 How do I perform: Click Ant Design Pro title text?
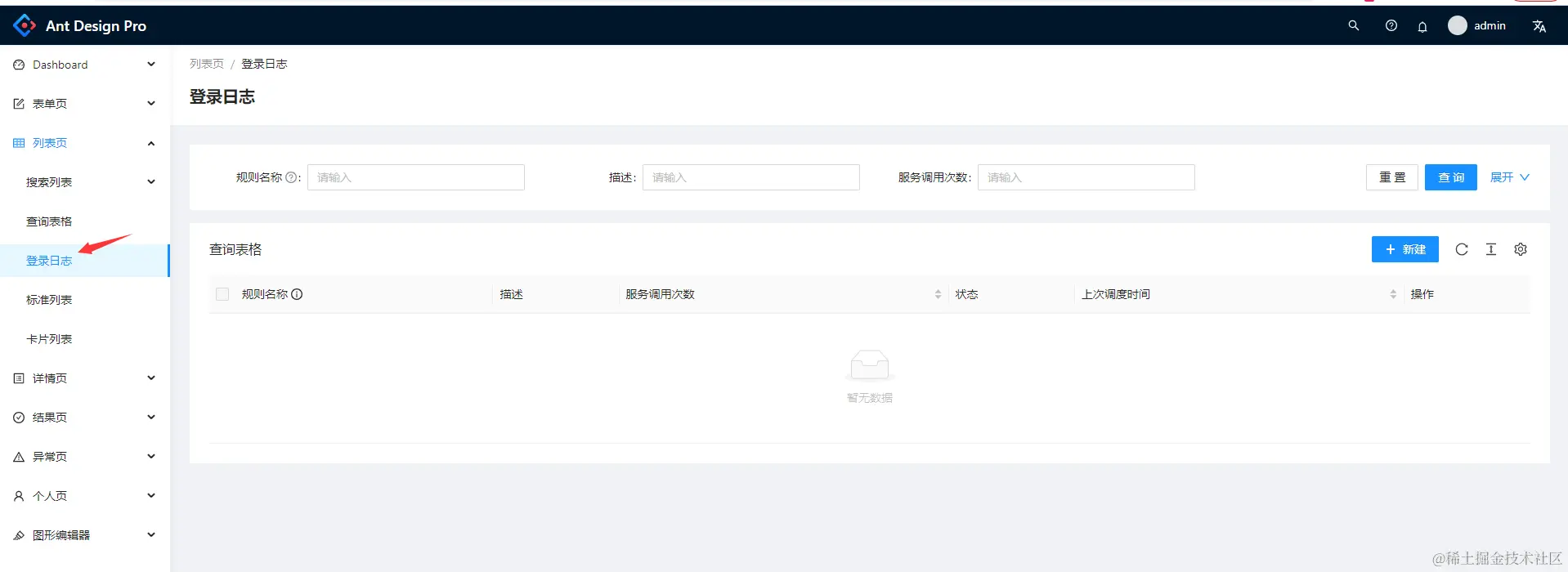click(96, 26)
